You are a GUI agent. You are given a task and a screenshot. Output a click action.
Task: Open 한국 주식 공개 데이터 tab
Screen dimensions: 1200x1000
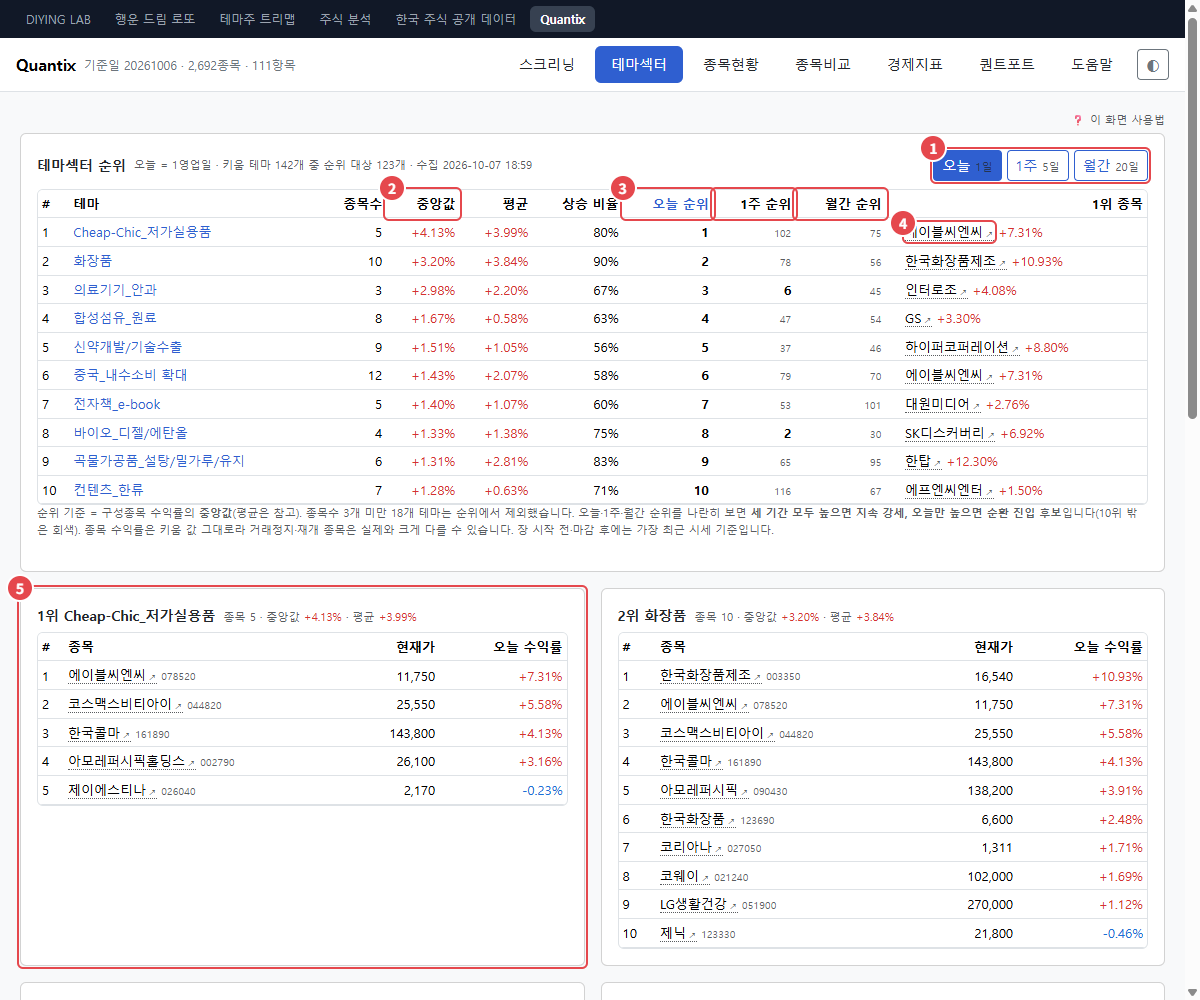click(455, 19)
